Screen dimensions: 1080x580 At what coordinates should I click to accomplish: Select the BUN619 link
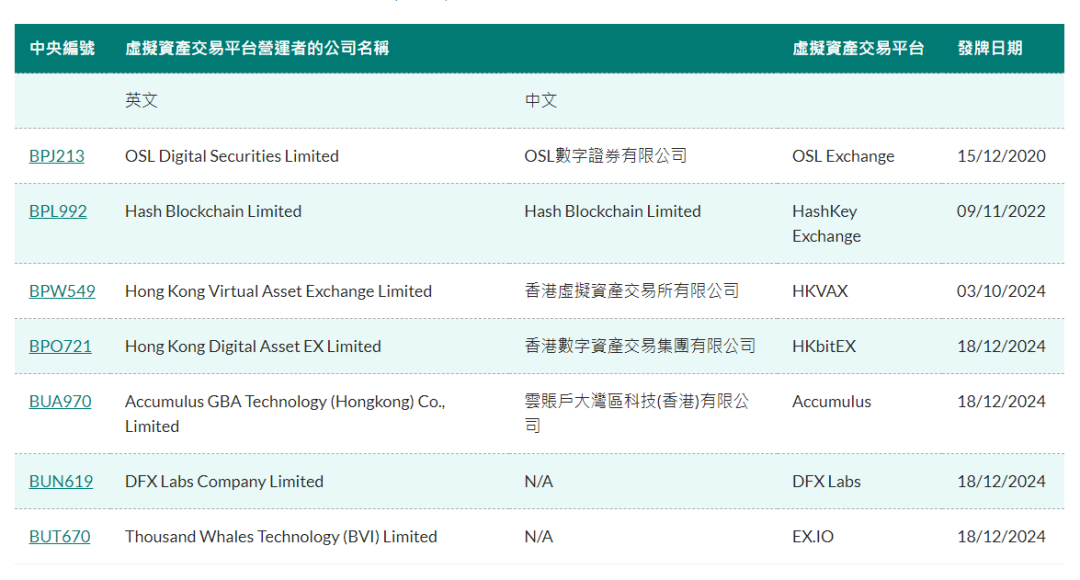coord(61,481)
